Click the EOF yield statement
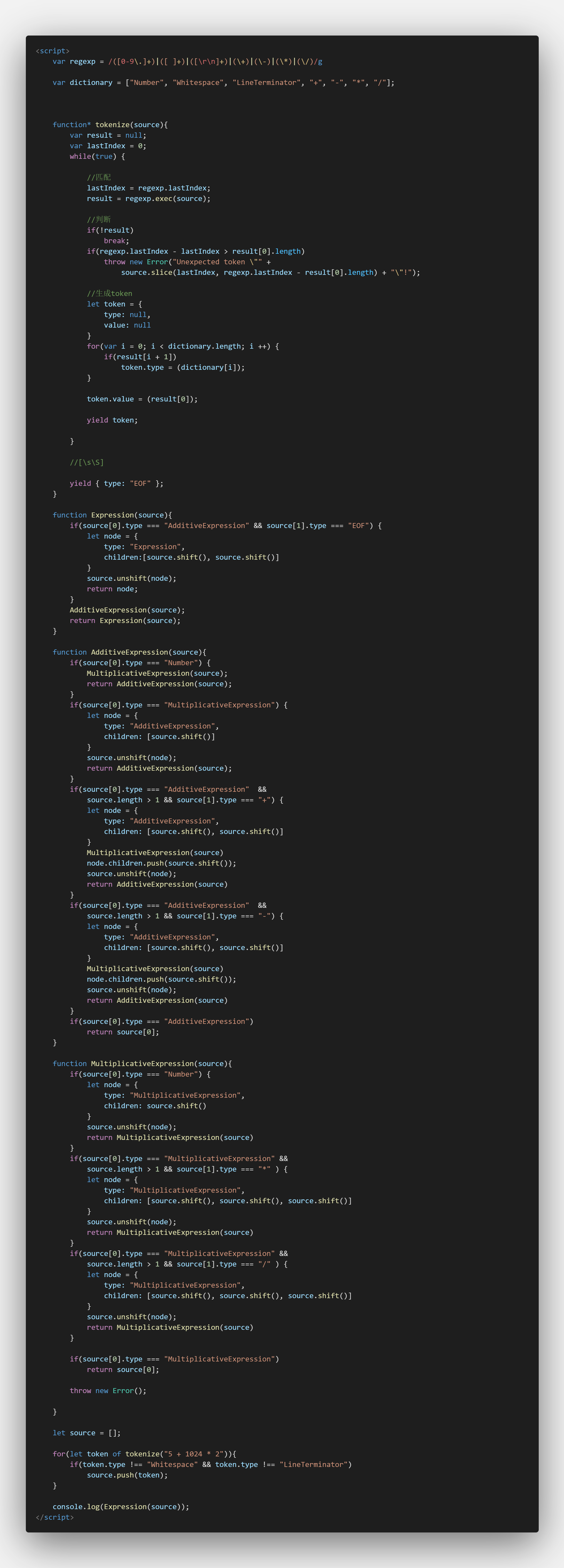This screenshot has width=564, height=1568. 116,483
